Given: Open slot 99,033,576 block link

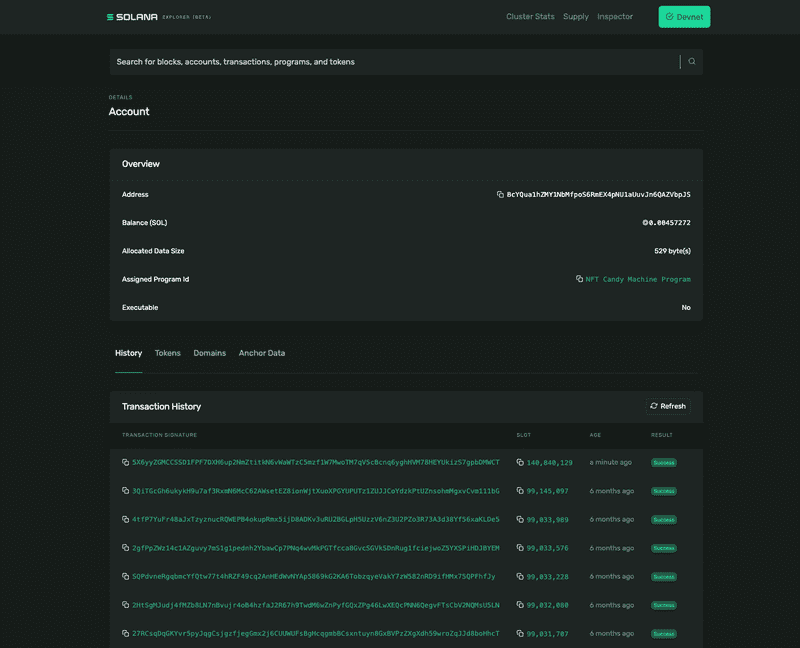Looking at the screenshot, I should 547,548.
